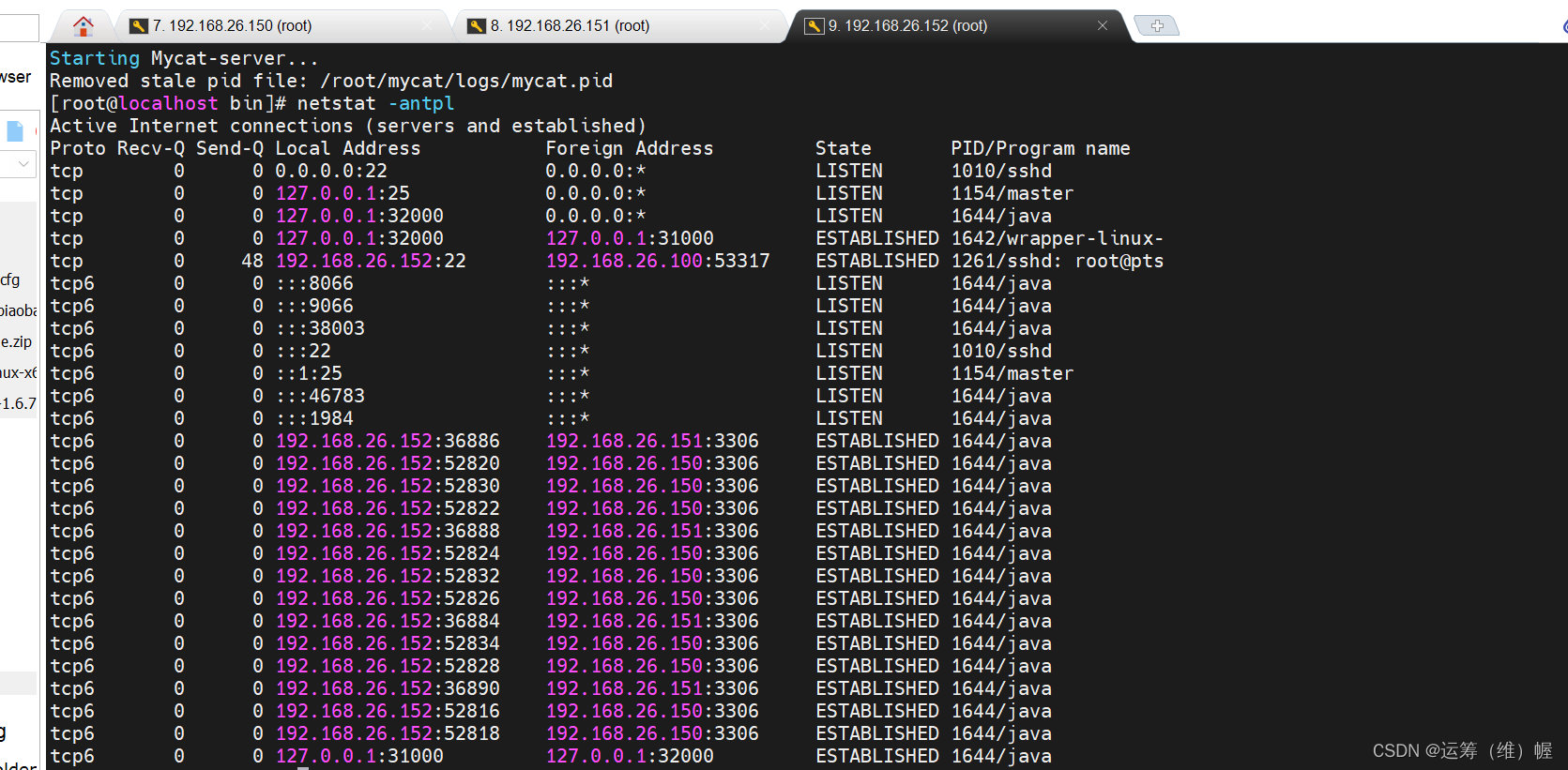This screenshot has height=770, width=1568.
Task: Click '1261/sshd: root@pts' entry
Action: coord(1058,261)
